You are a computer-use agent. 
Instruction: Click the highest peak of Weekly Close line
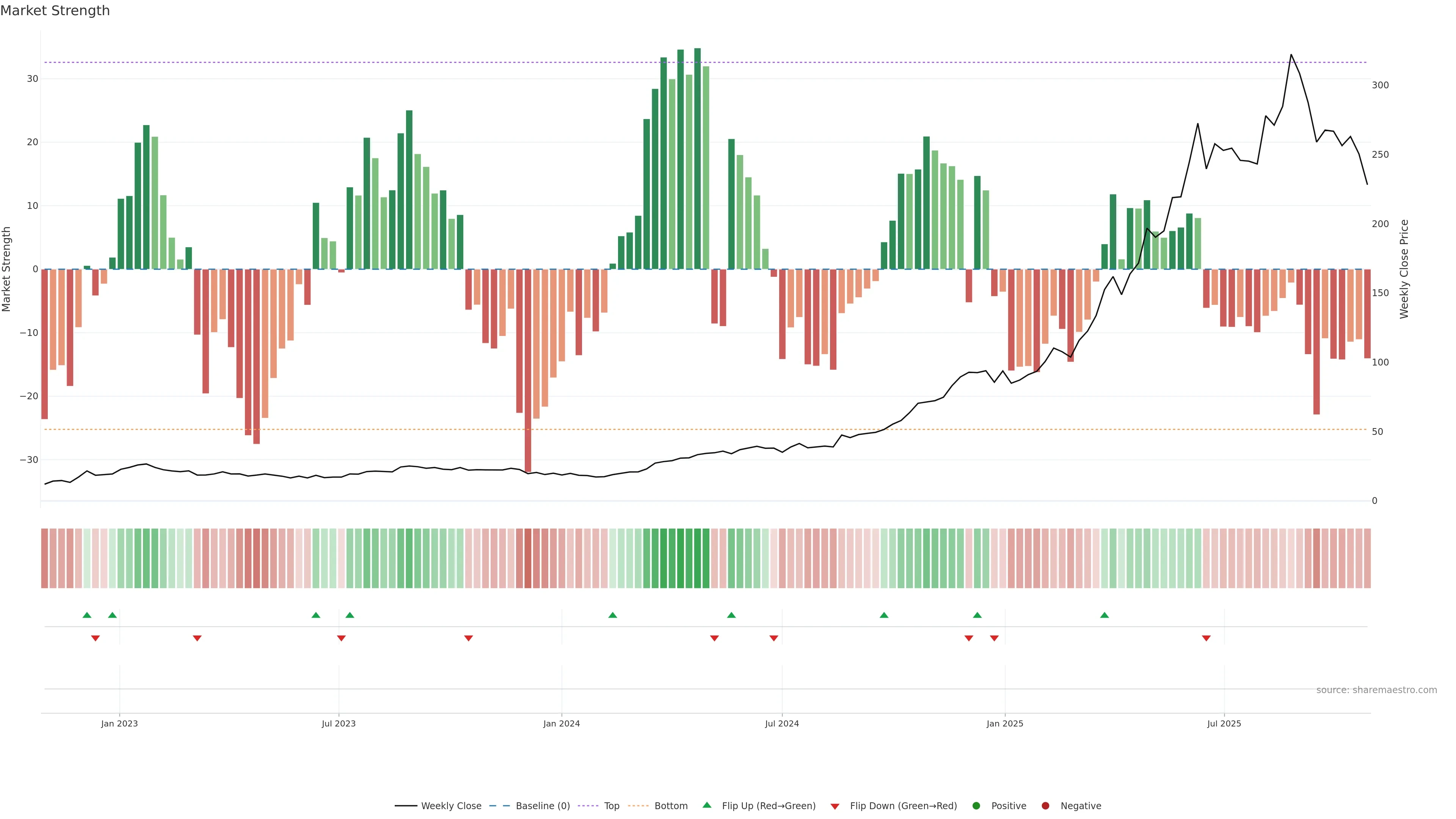[x=1291, y=55]
